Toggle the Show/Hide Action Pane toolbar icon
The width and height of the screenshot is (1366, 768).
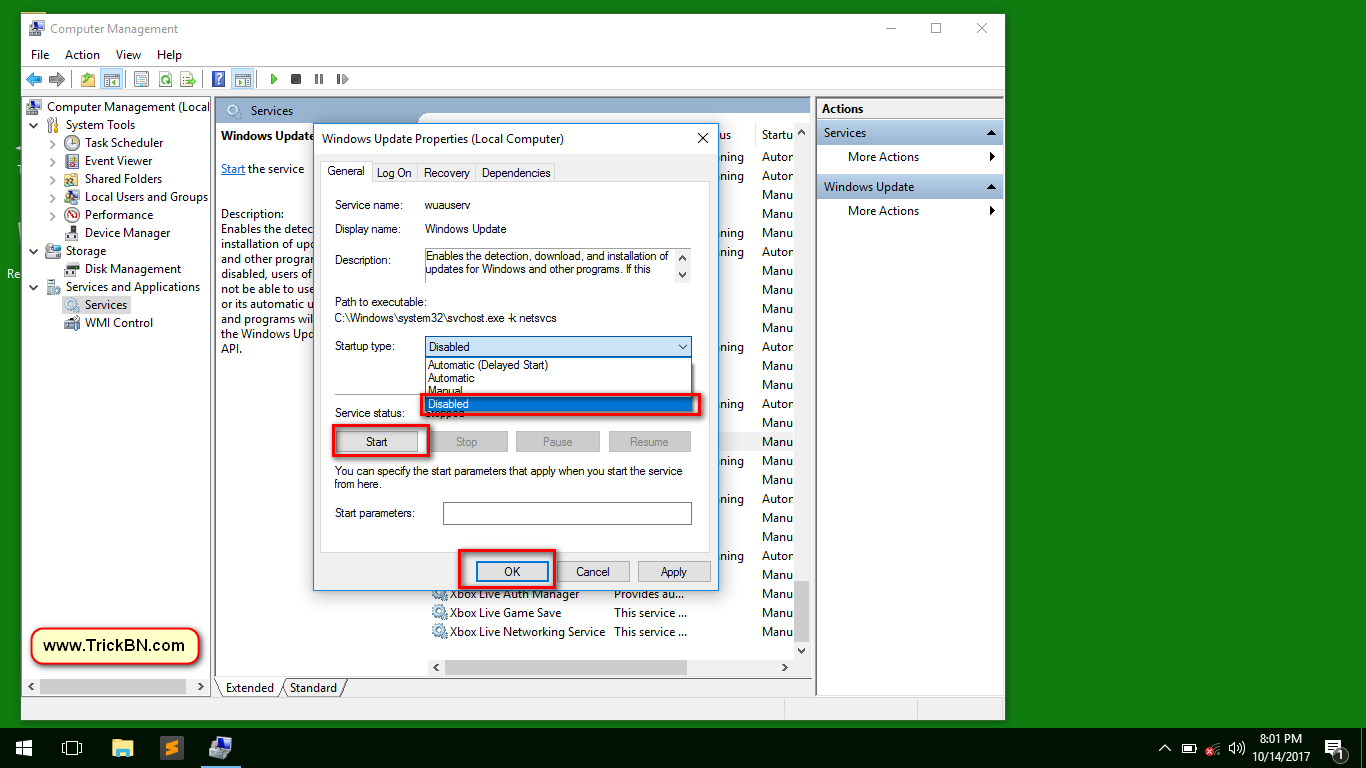click(x=241, y=79)
